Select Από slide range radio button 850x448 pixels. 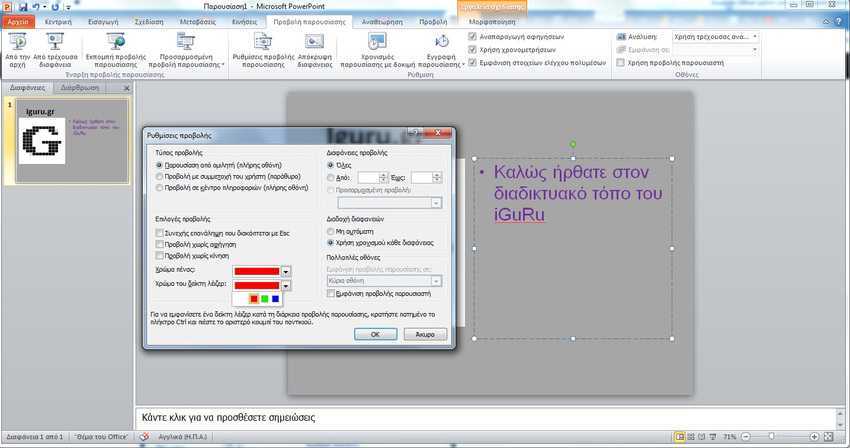(331, 178)
